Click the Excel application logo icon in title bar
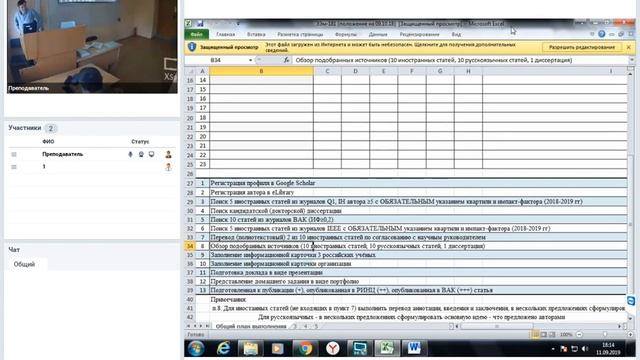 pos(189,24)
